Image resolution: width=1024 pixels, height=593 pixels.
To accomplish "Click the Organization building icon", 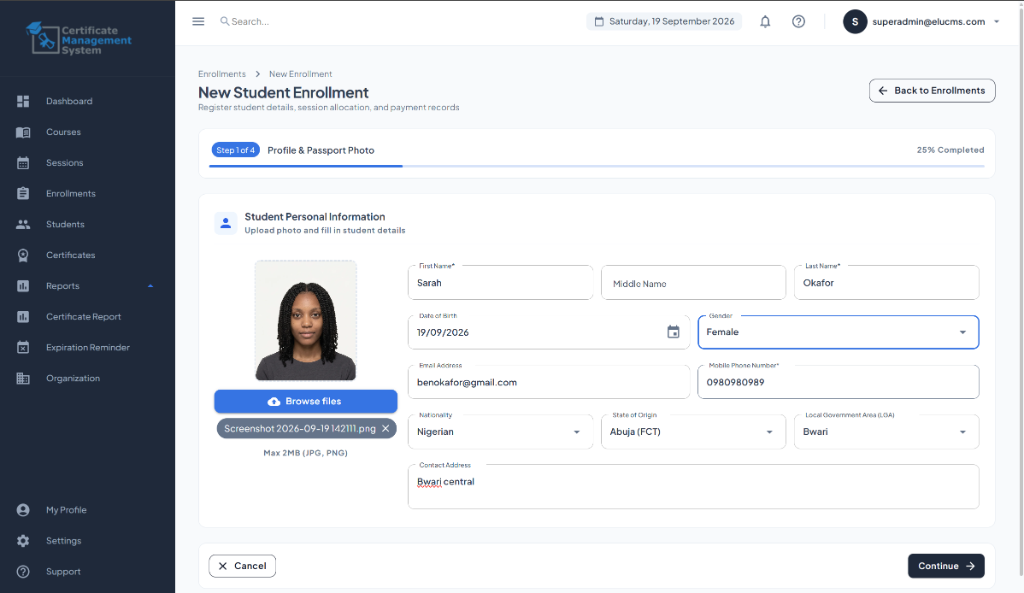I will (23, 378).
